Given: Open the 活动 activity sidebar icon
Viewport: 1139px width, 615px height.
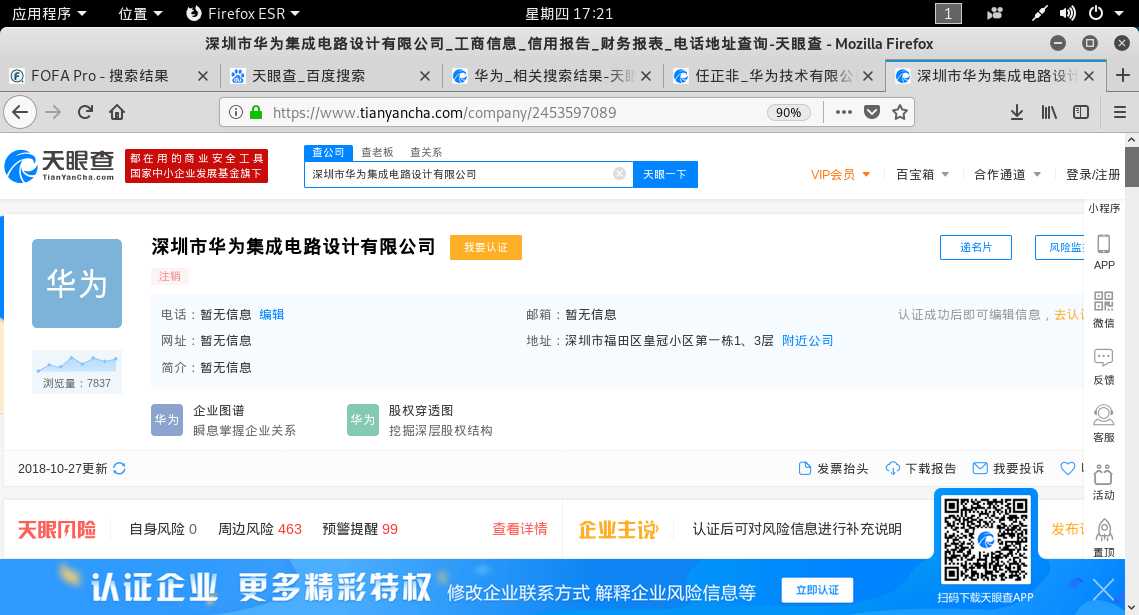Looking at the screenshot, I should (1103, 481).
